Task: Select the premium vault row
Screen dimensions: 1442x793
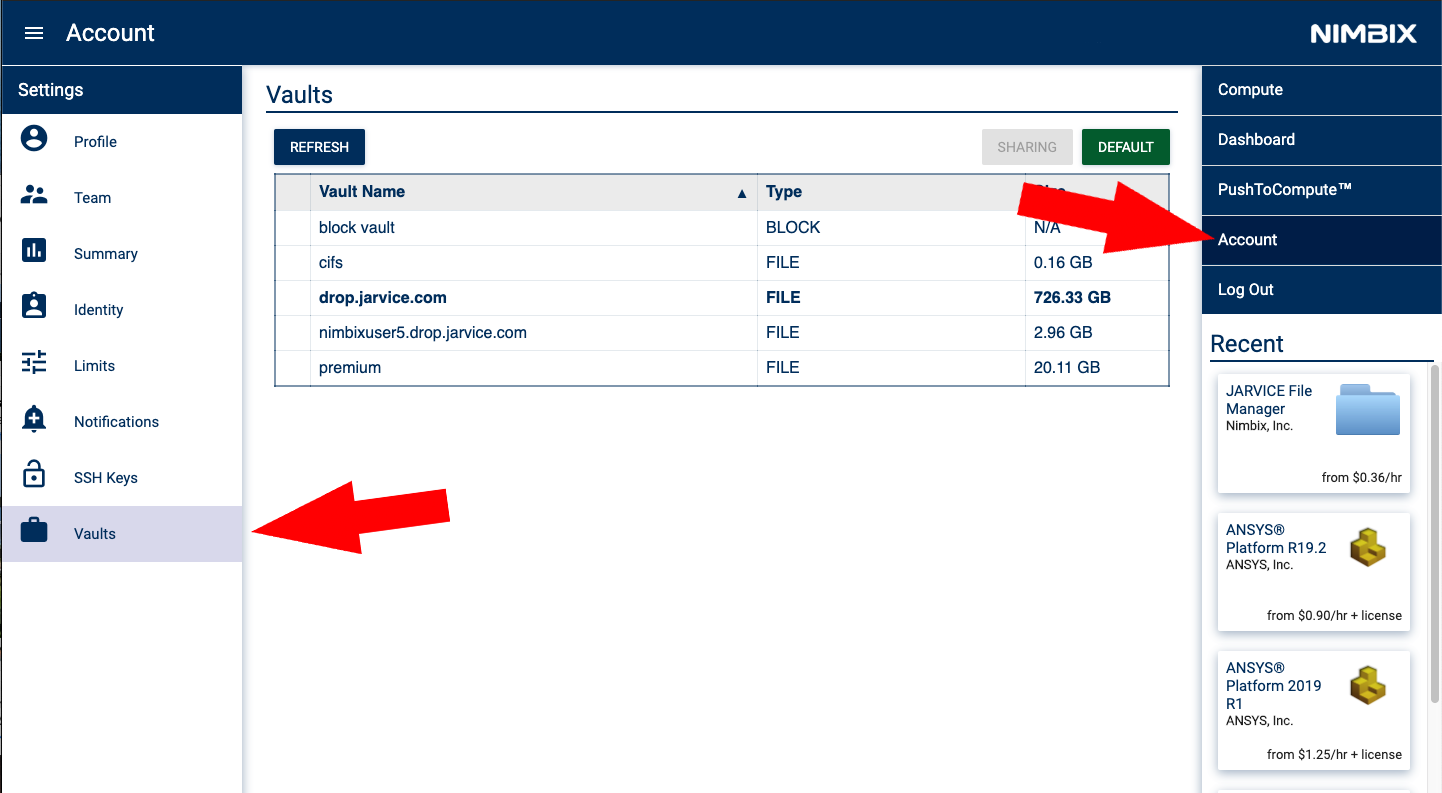Action: [x=722, y=368]
